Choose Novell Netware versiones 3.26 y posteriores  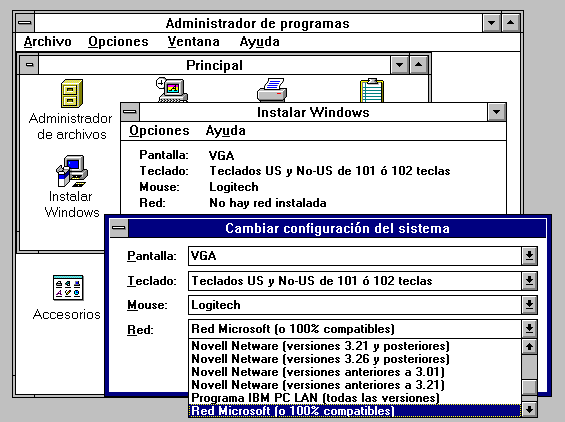click(x=355, y=359)
